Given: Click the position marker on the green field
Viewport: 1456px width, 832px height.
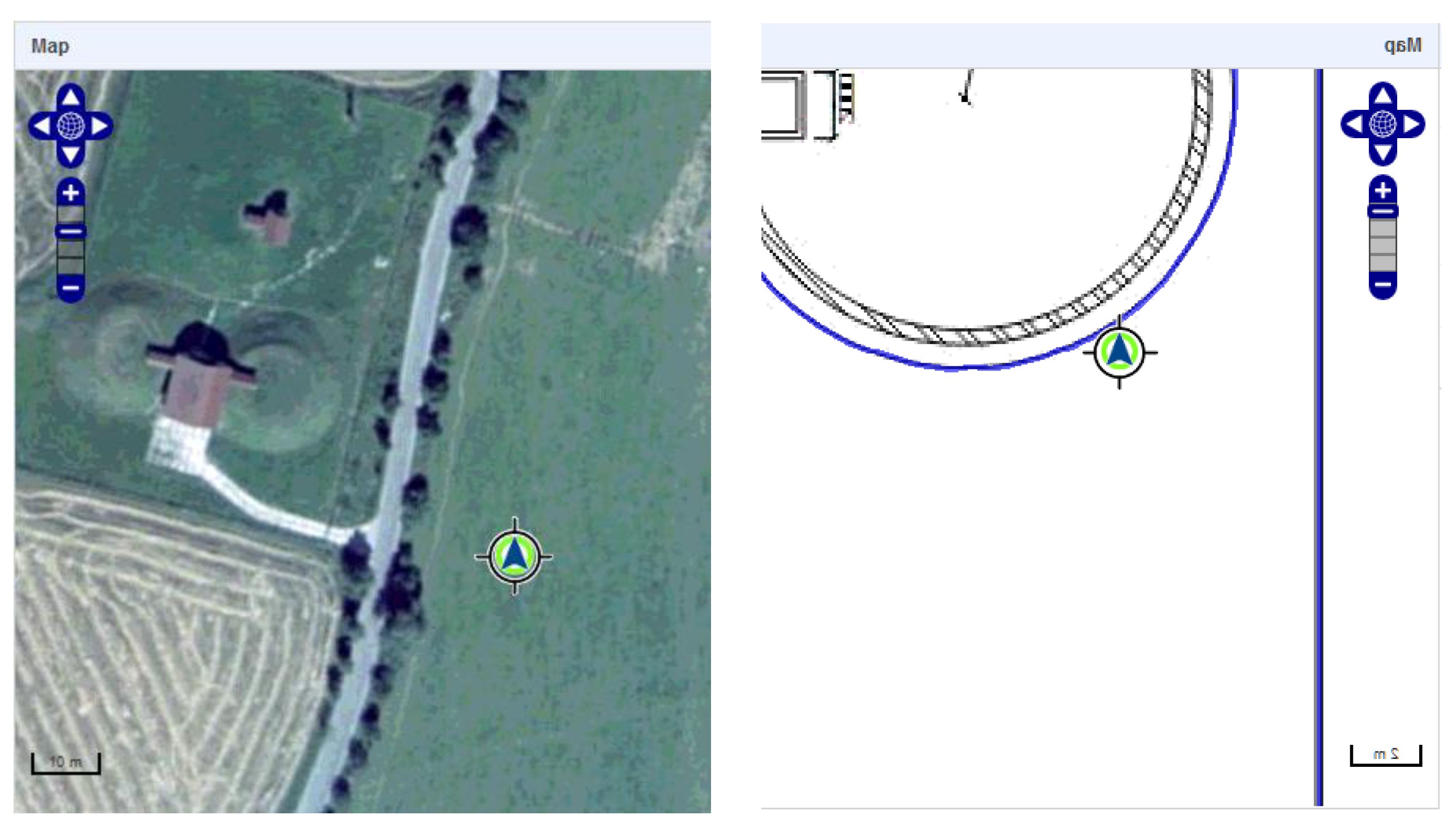Looking at the screenshot, I should 514,556.
